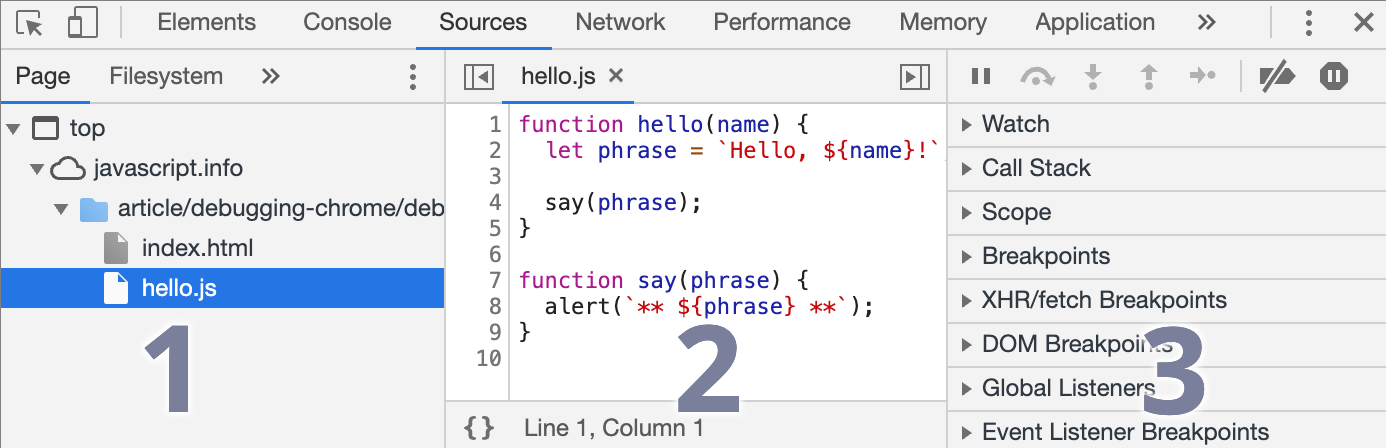
Task: Expand the Watch section
Action: 1015,124
